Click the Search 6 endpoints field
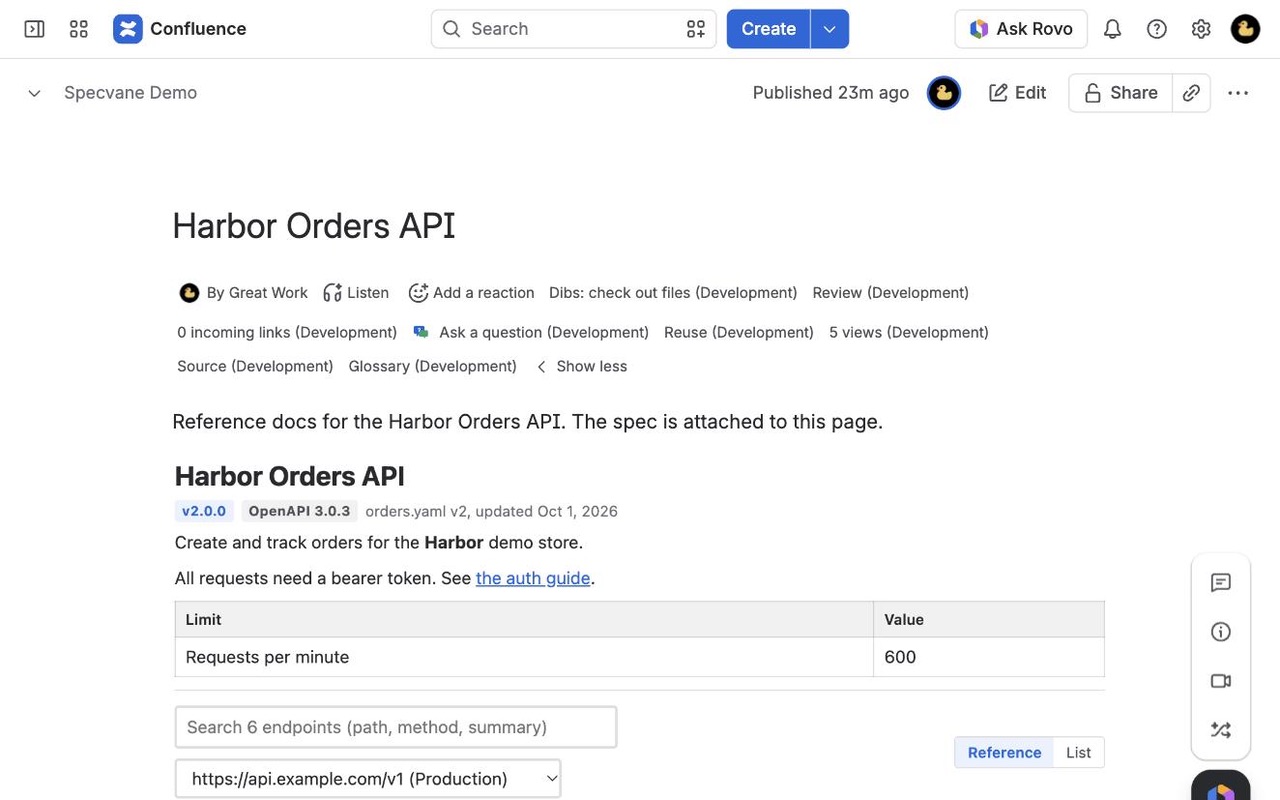The height and width of the screenshot is (800, 1280). 396,727
